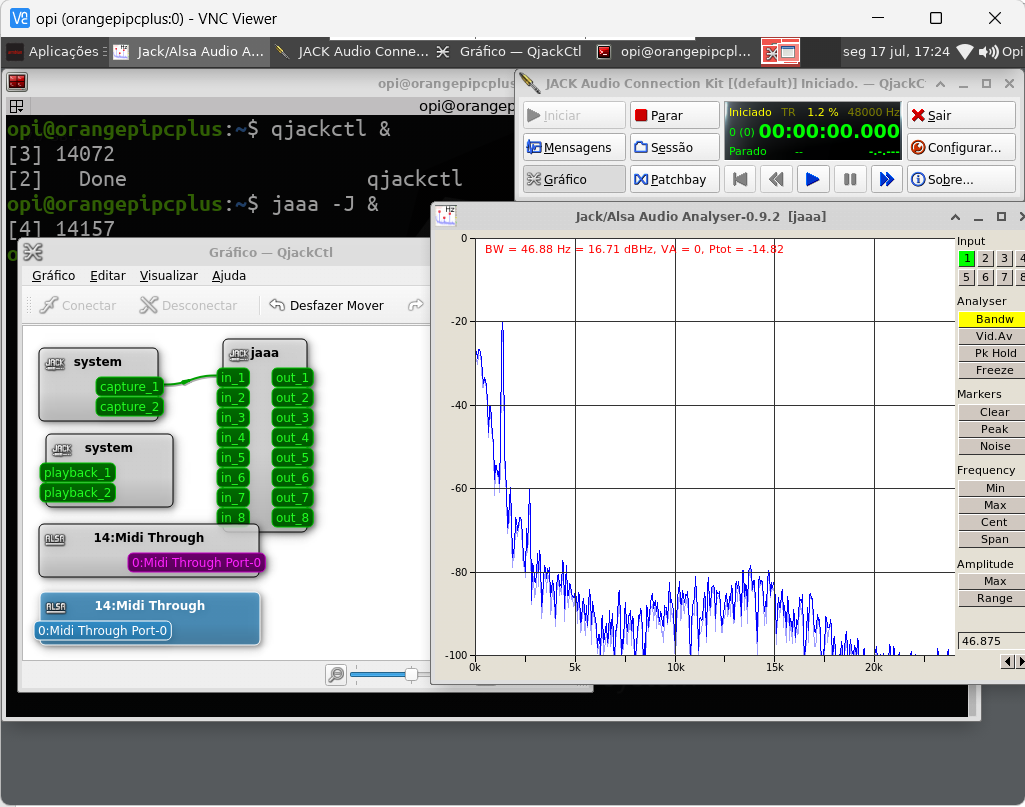Screen dimensions: 1025x807
Task: Pause the JACK transport
Action: pyautogui.click(x=849, y=179)
